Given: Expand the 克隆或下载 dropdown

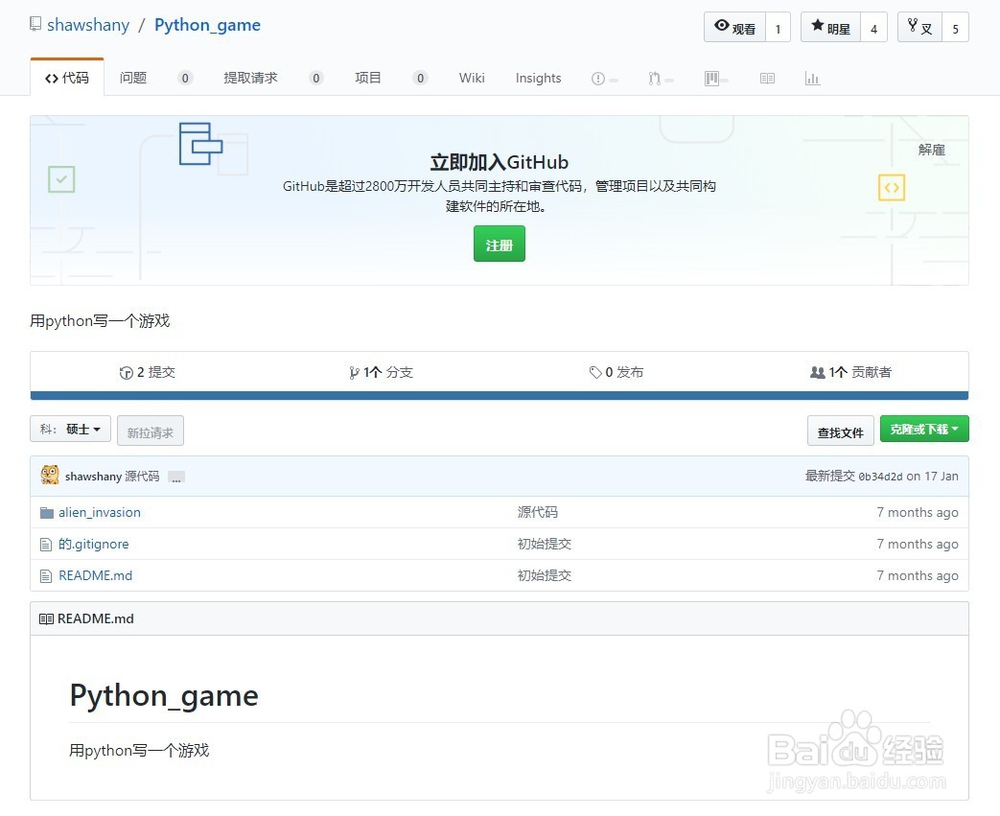Looking at the screenshot, I should coord(924,429).
